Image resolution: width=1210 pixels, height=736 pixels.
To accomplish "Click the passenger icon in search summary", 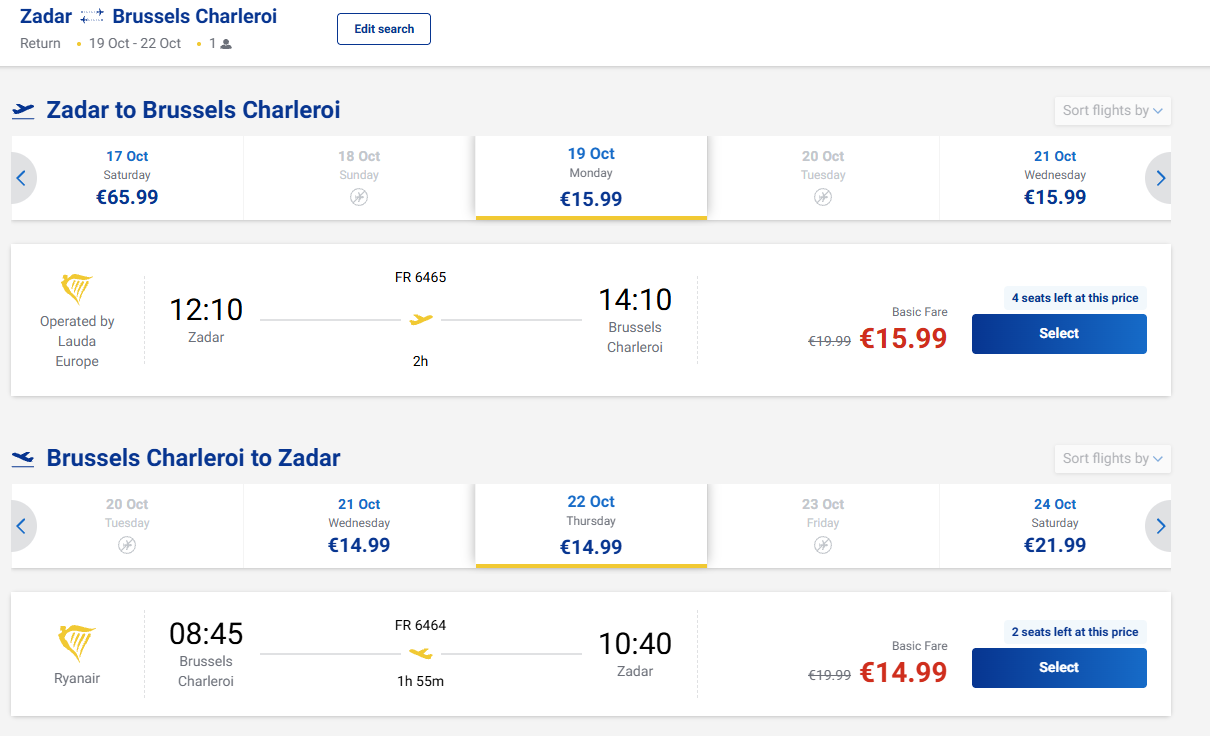I will pyautogui.click(x=226, y=44).
